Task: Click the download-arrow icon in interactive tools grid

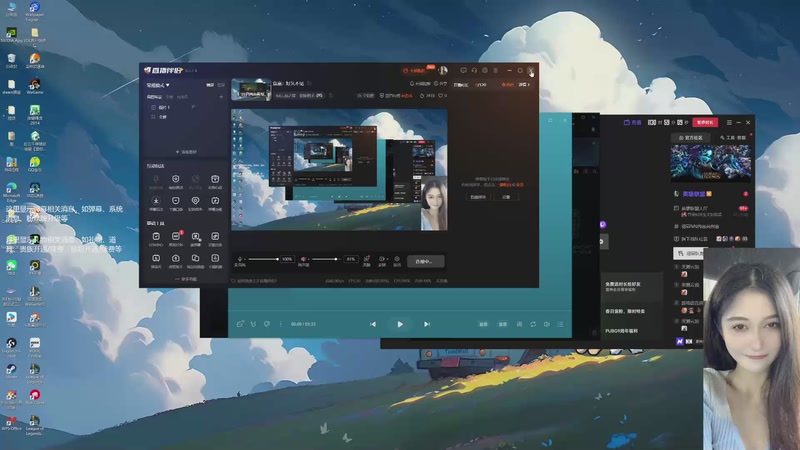Action: pyautogui.click(x=156, y=201)
